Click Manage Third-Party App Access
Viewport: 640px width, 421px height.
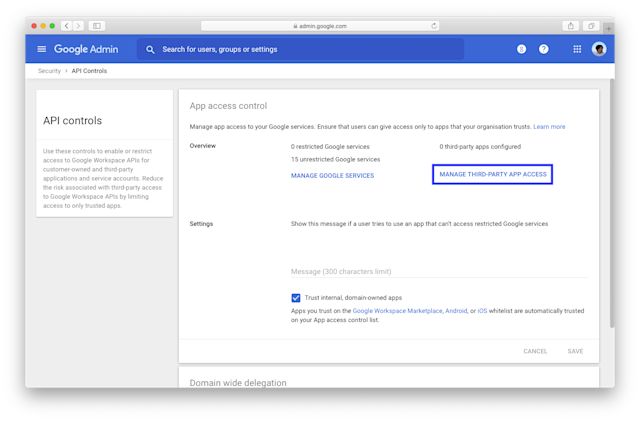pyautogui.click(x=492, y=174)
